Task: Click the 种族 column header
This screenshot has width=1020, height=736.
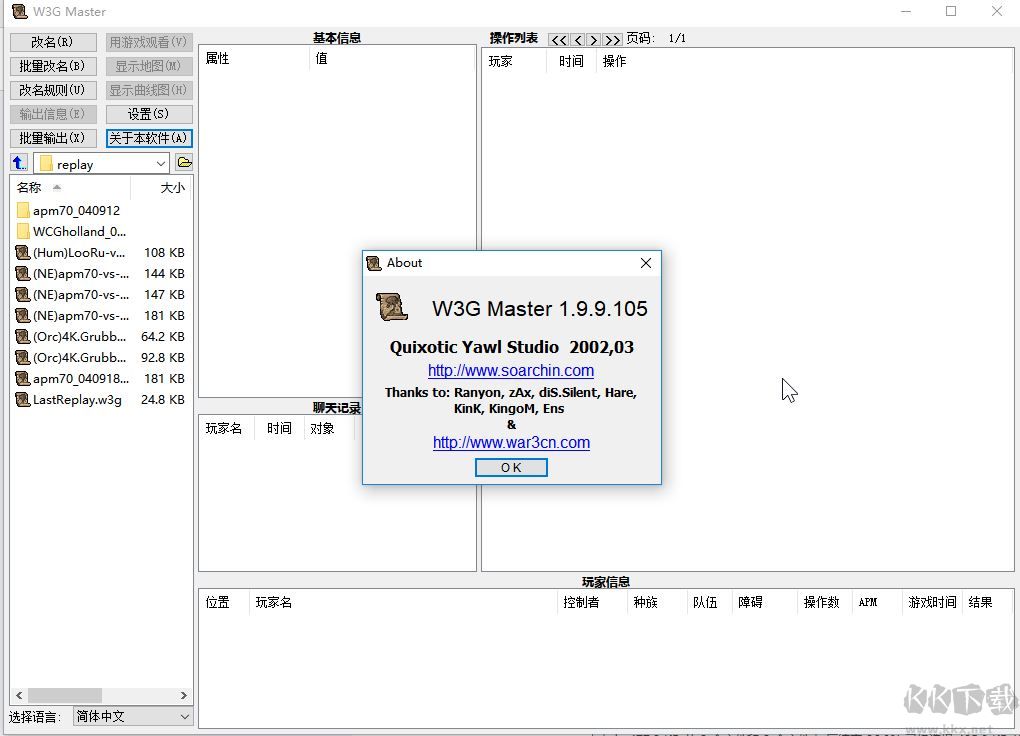Action: [x=656, y=603]
